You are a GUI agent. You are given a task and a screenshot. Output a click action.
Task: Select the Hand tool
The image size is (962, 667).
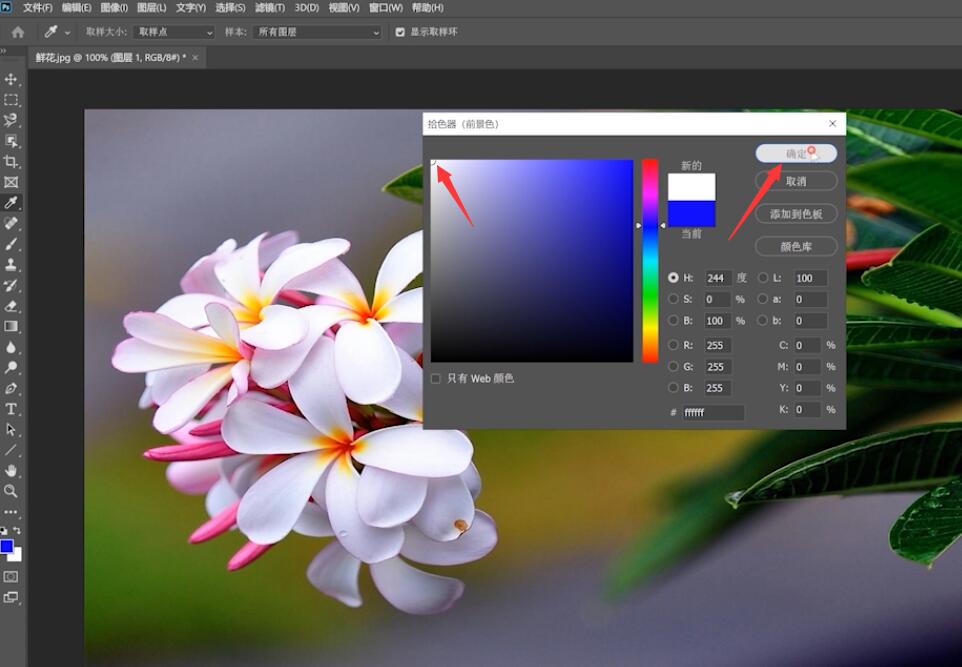pyautogui.click(x=10, y=471)
